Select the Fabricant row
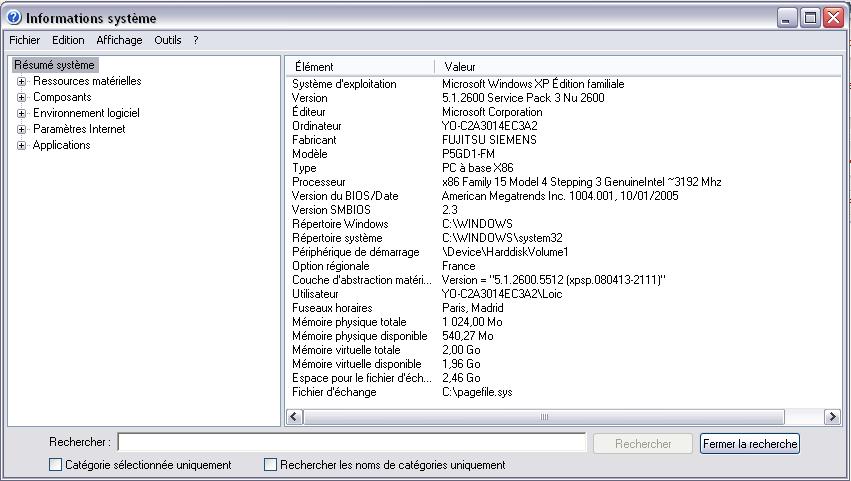This screenshot has width=851, height=481. (x=563, y=140)
